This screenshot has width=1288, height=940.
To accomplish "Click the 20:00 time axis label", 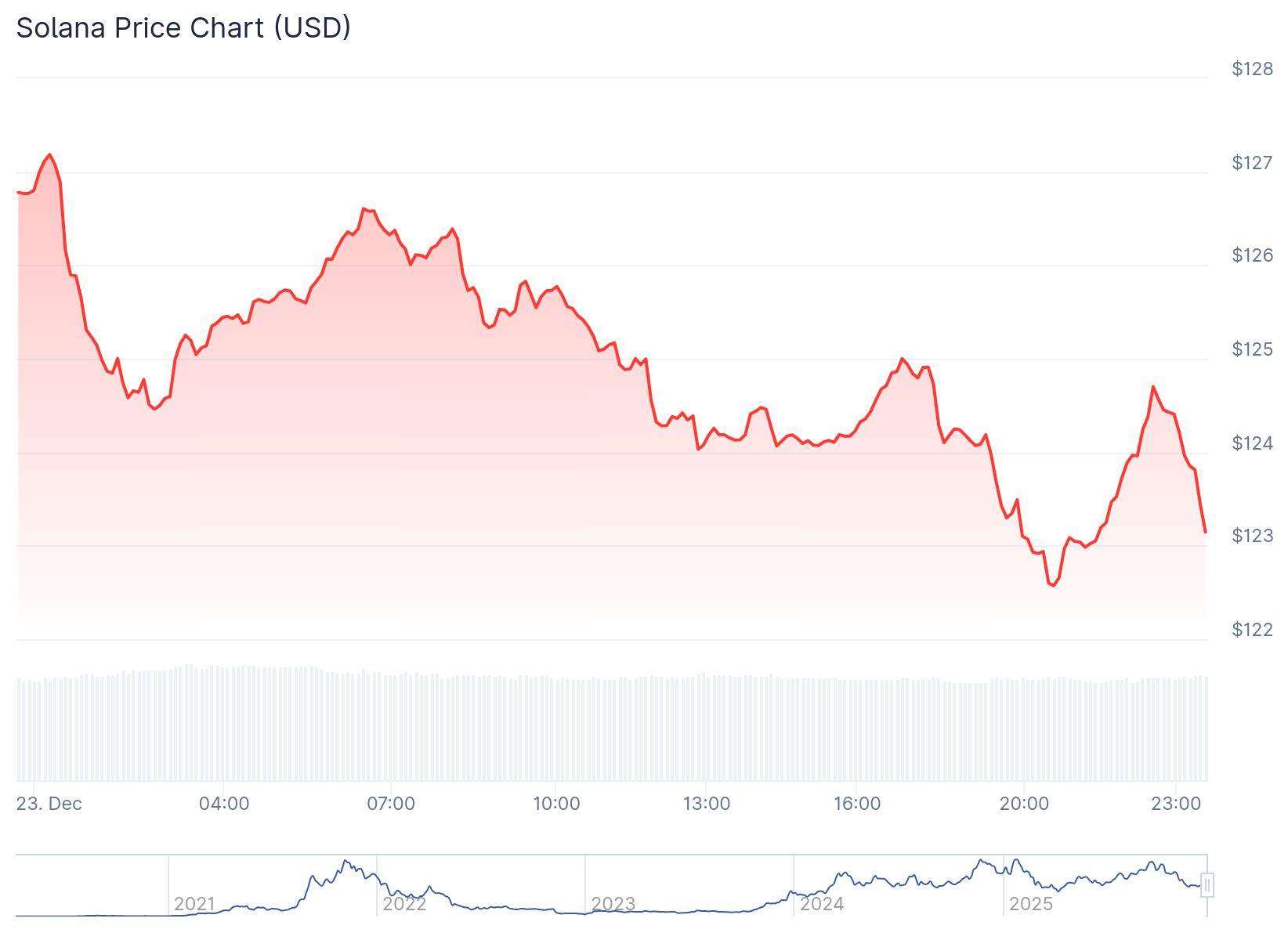I will pos(1024,804).
